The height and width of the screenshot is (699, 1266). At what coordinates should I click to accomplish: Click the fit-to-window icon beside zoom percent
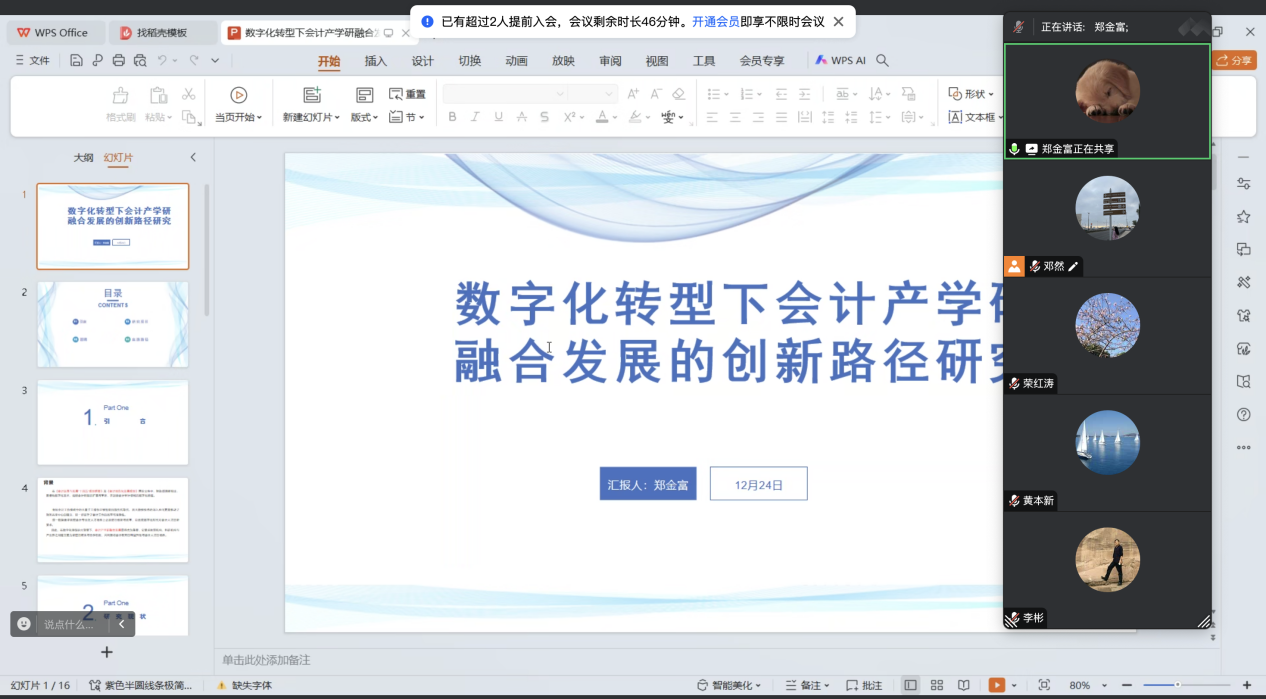pyautogui.click(x=1044, y=685)
